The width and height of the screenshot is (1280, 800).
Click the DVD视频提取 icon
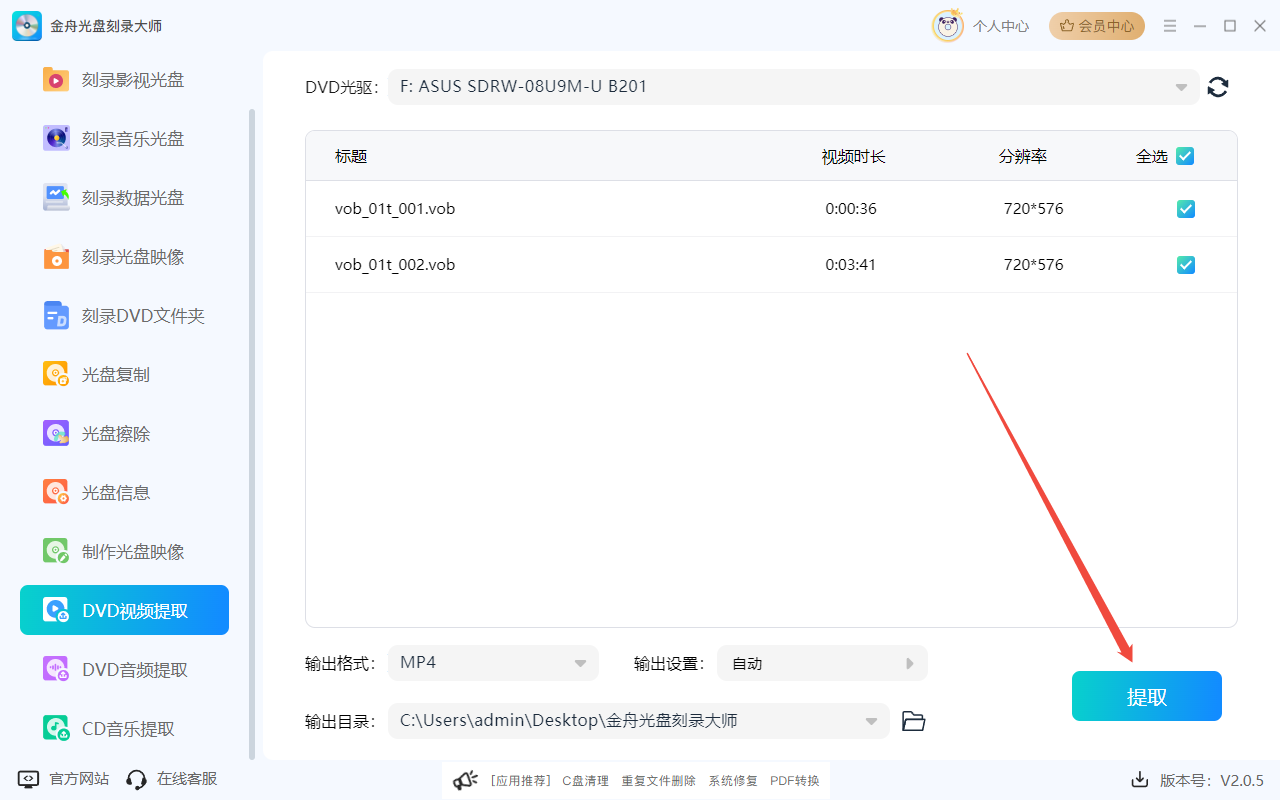click(x=56, y=611)
